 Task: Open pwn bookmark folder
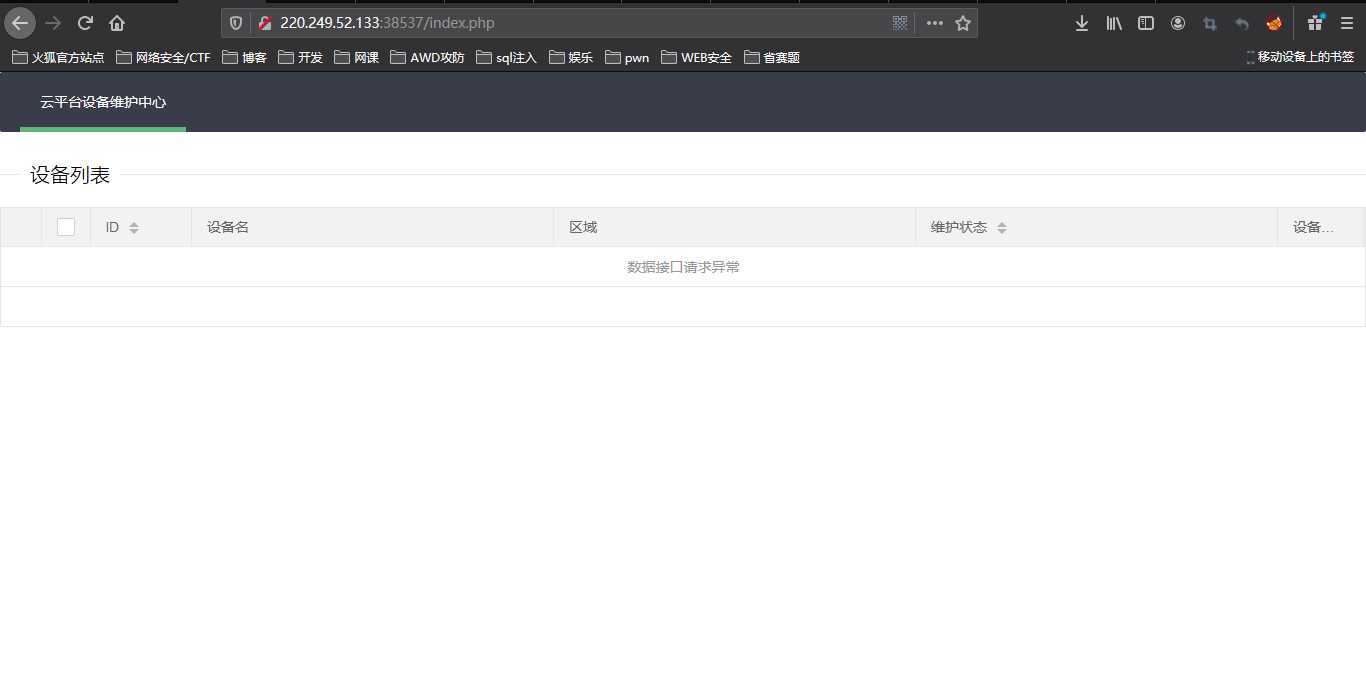[627, 58]
